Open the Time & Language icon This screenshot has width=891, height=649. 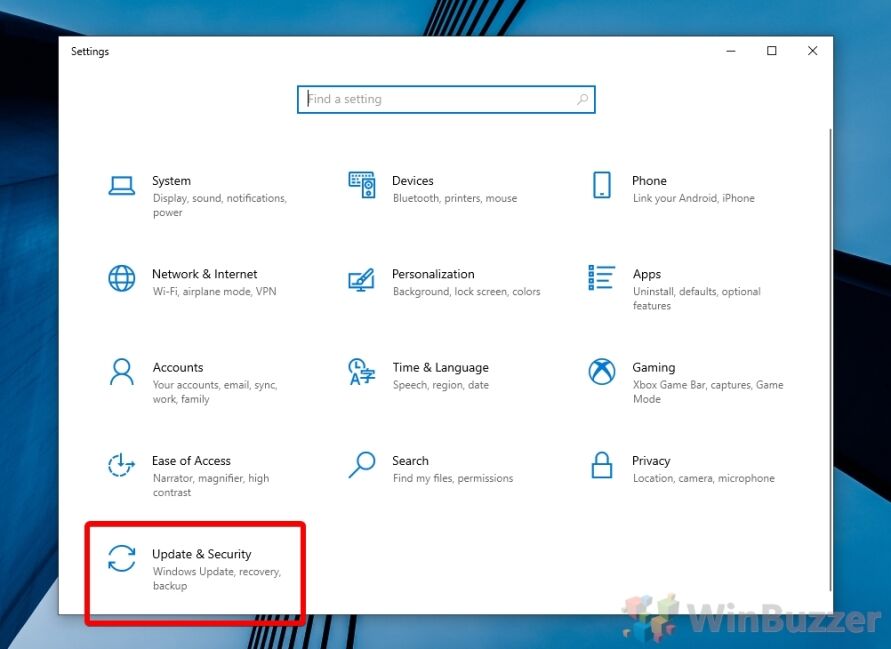point(361,372)
